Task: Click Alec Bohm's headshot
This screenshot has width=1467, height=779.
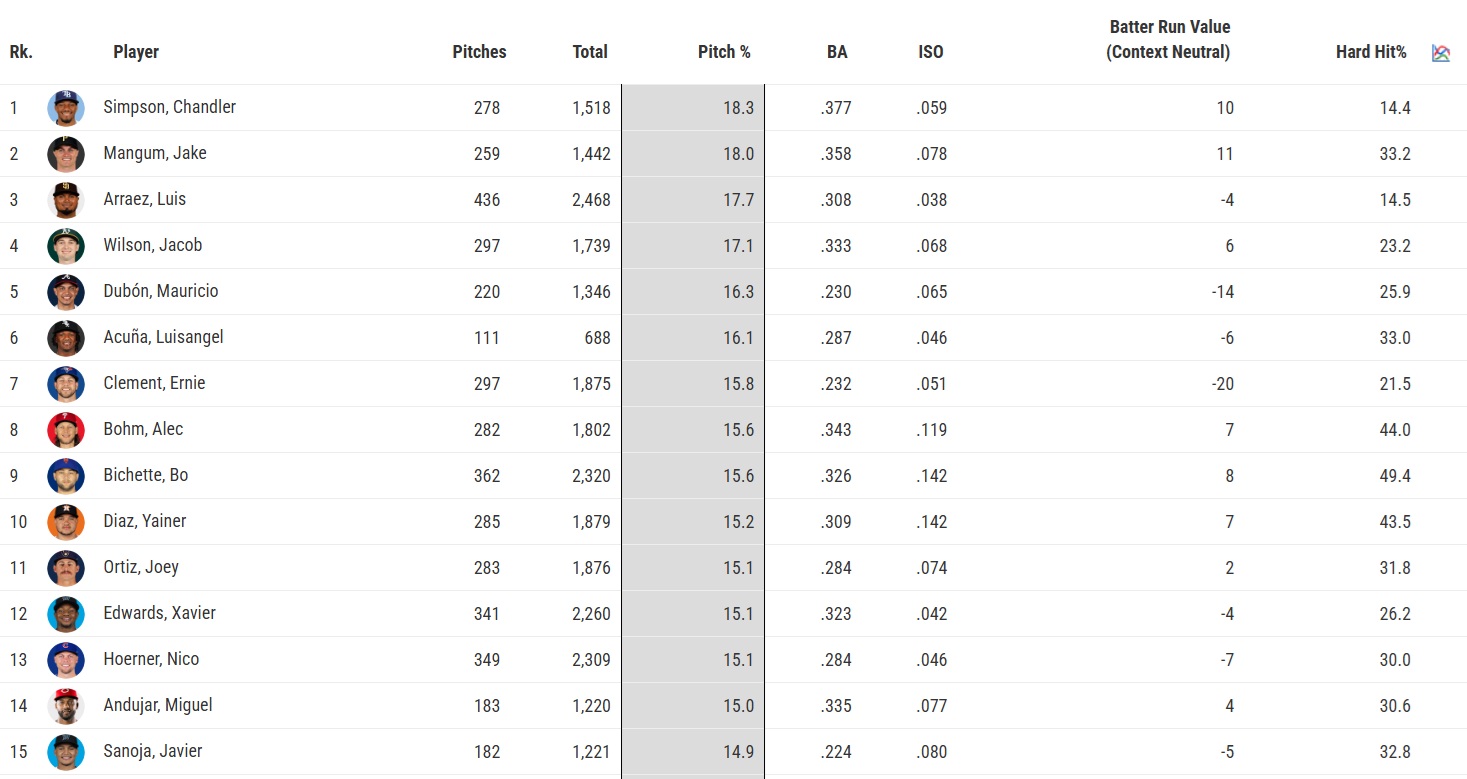Action: 66,430
